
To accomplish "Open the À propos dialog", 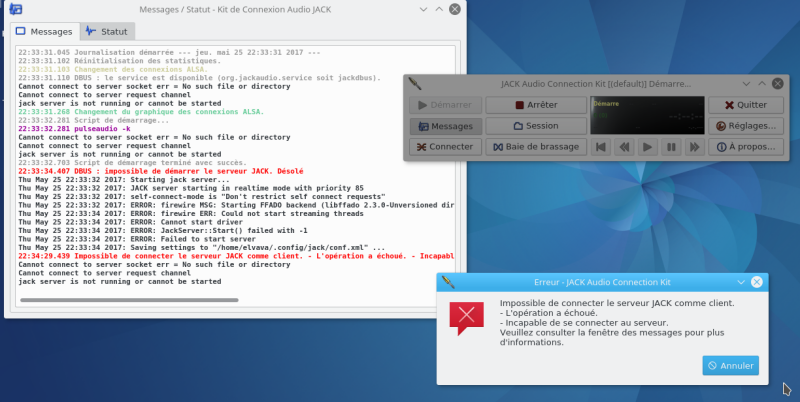I will pos(746,147).
